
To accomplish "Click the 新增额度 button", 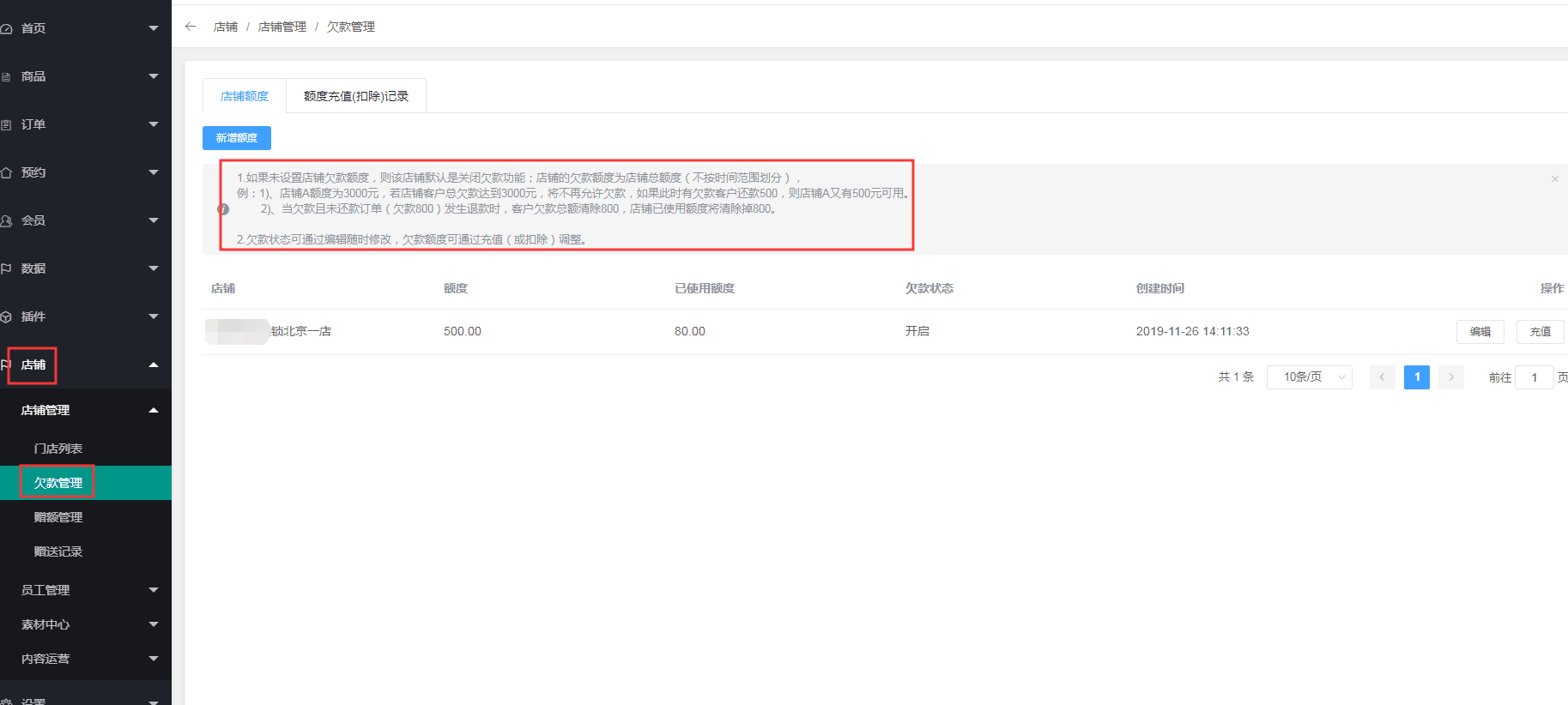I will [x=237, y=138].
